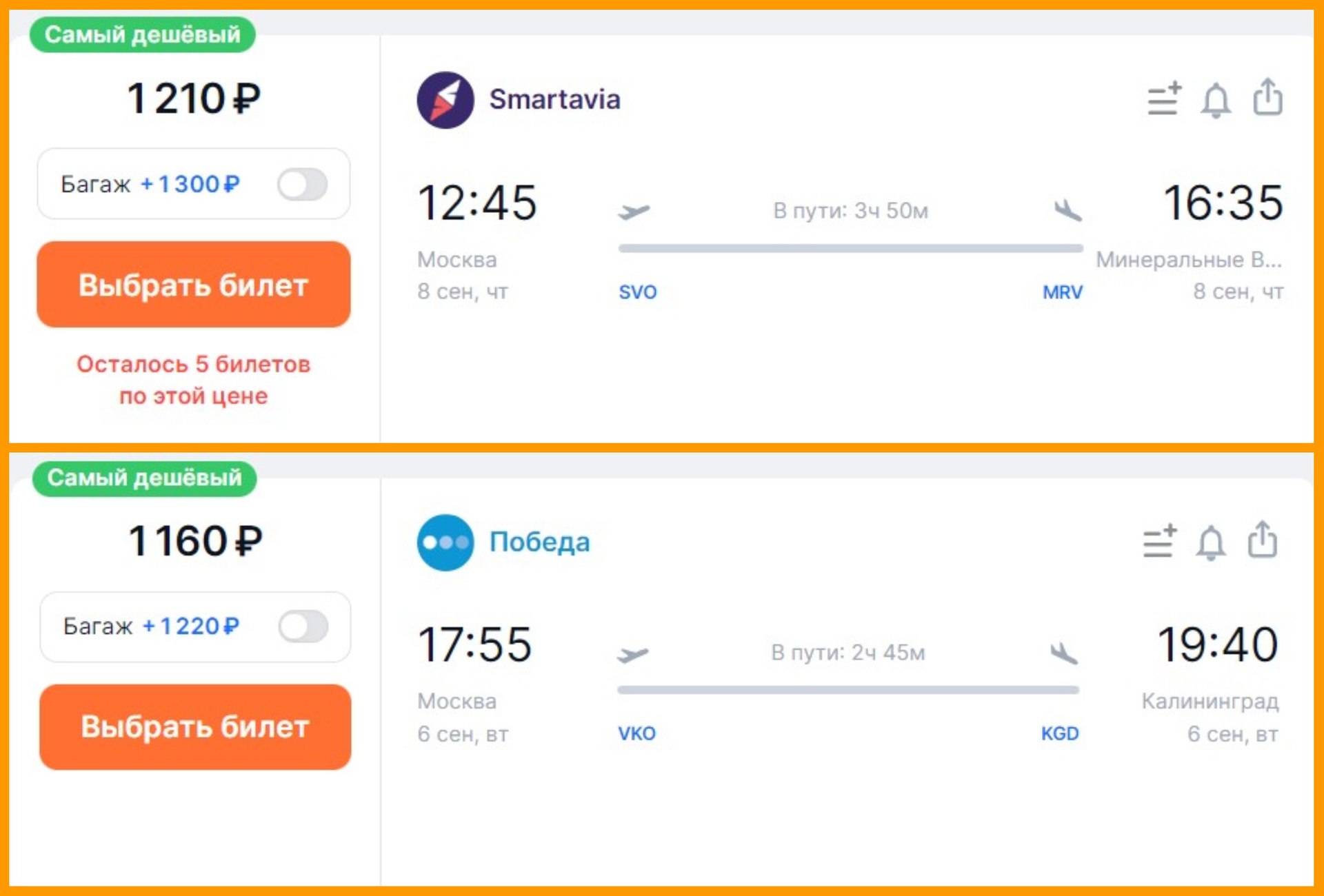The image size is (1324, 896).
Task: Click the MRV airport code
Action: 1062,292
